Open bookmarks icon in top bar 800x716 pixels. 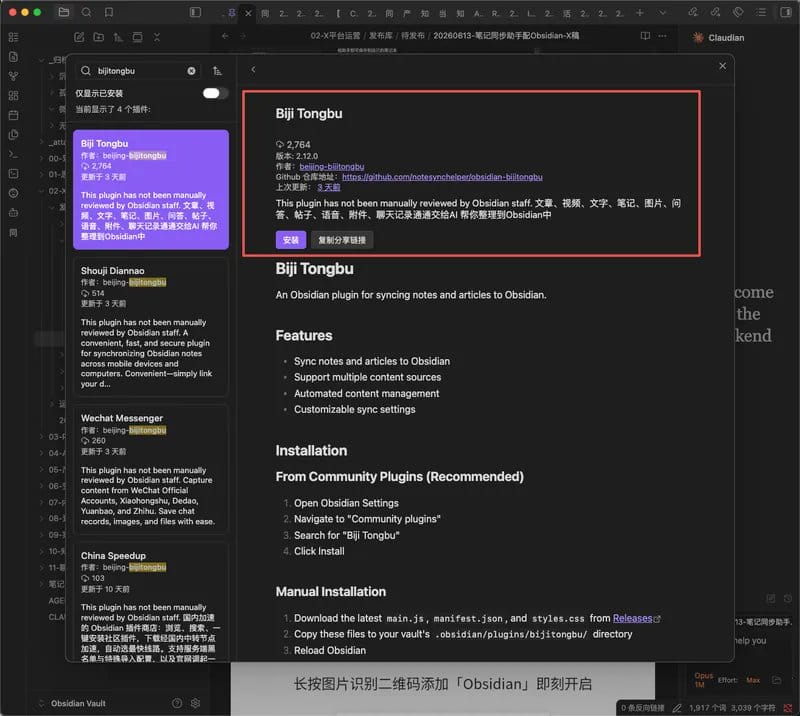109,12
